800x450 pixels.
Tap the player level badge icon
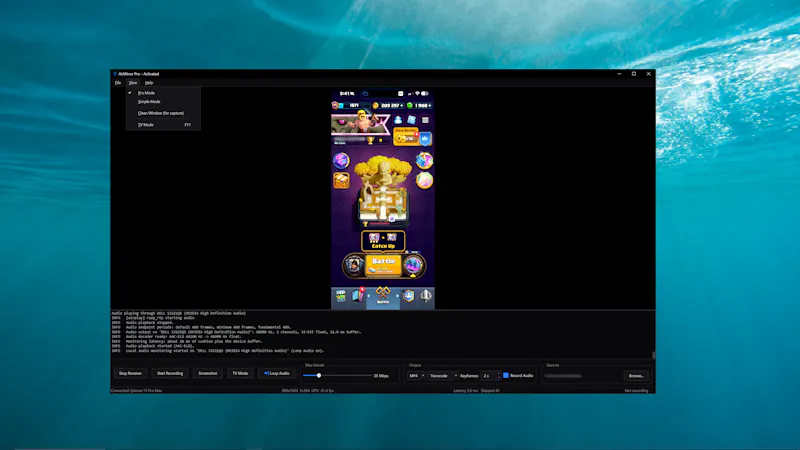coord(335,106)
